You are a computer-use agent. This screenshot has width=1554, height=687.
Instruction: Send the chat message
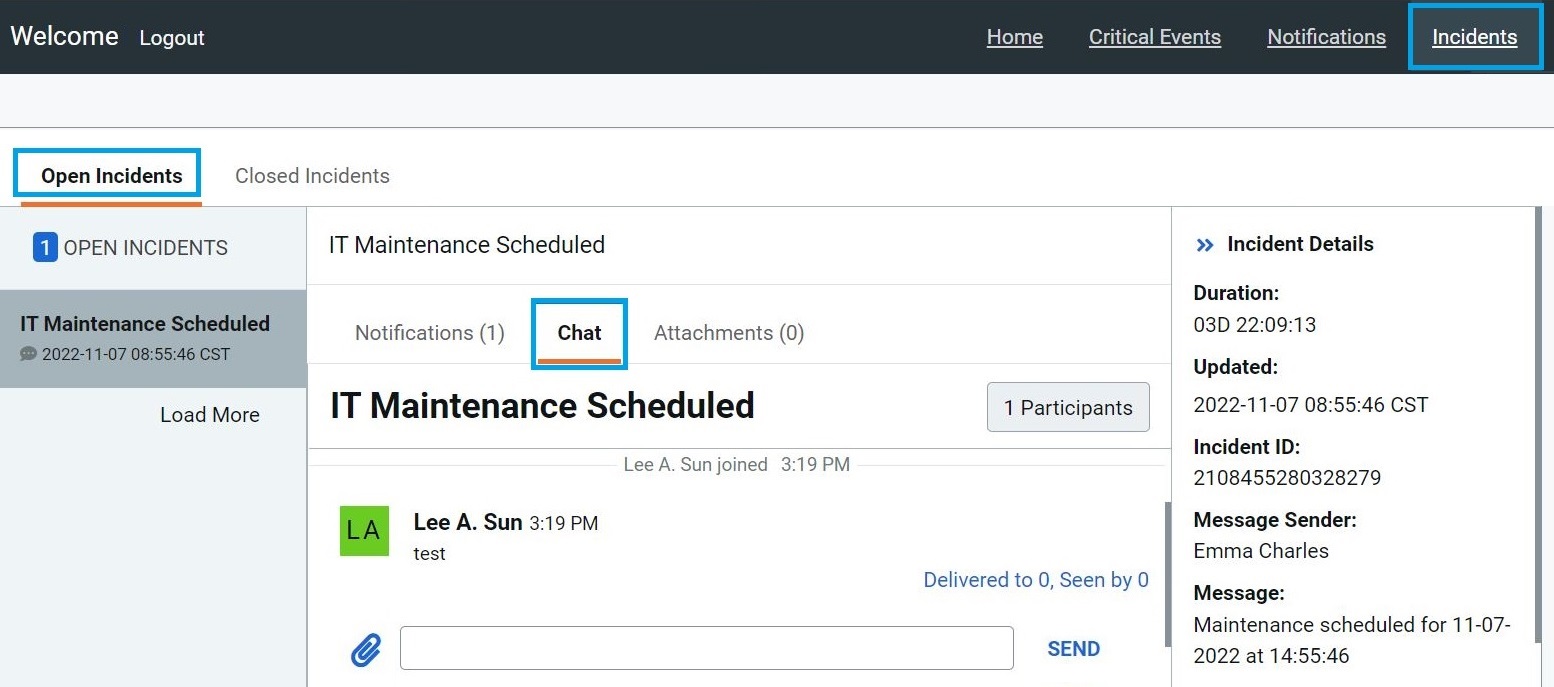pos(1073,649)
